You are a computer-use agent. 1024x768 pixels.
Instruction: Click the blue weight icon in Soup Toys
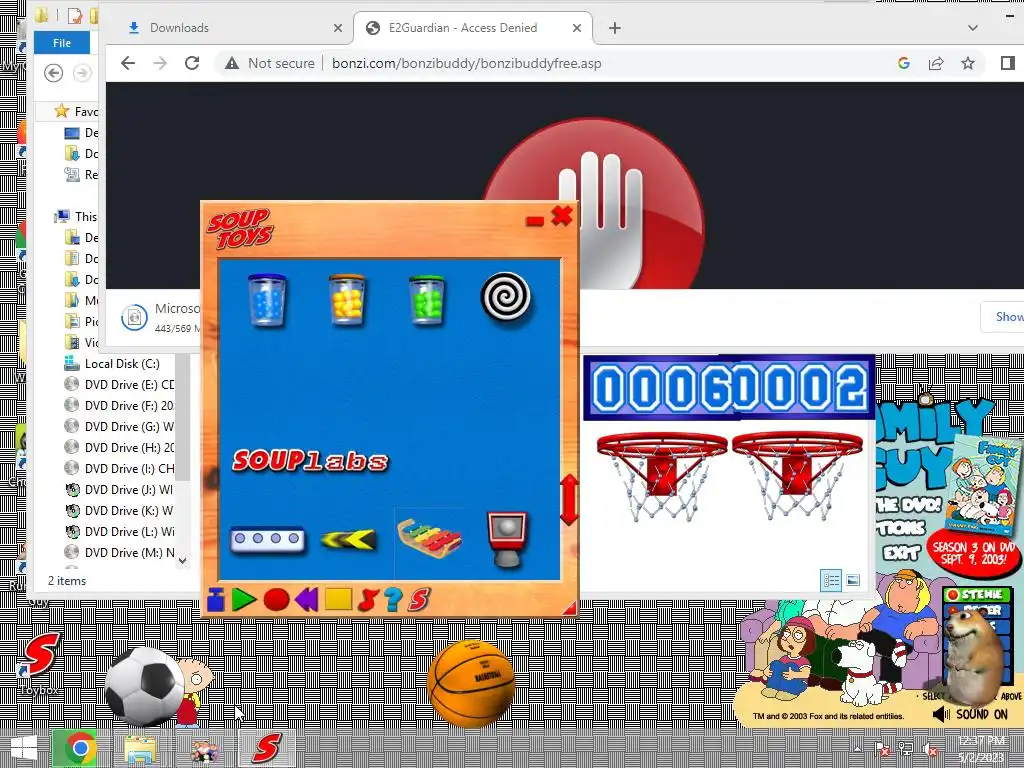coord(216,600)
